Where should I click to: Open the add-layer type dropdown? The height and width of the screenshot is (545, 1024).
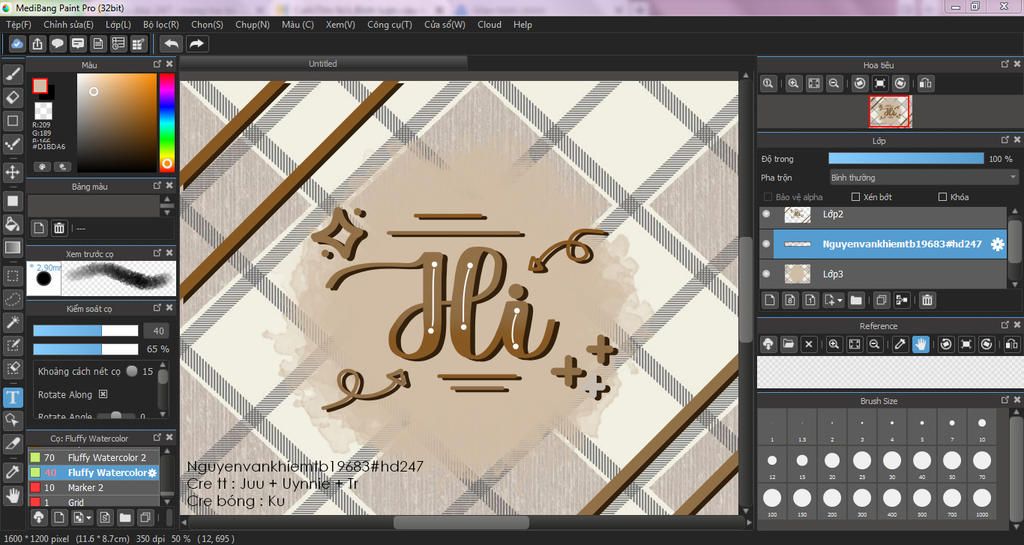pyautogui.click(x=834, y=300)
